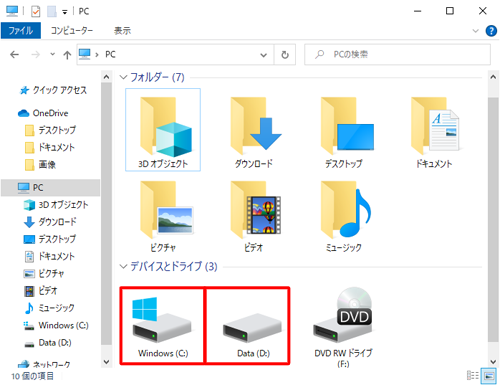This screenshot has width=500, height=385.
Task: Open the 表示 ribbon tab
Action: 122,31
